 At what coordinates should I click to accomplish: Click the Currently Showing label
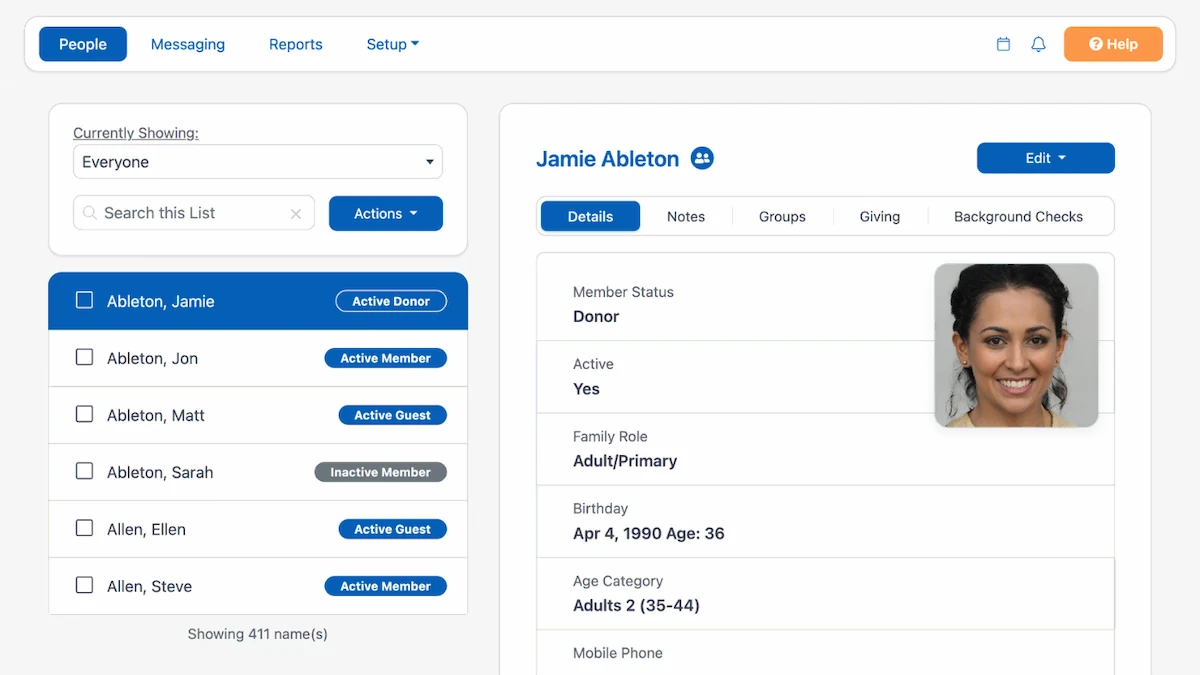(x=136, y=133)
